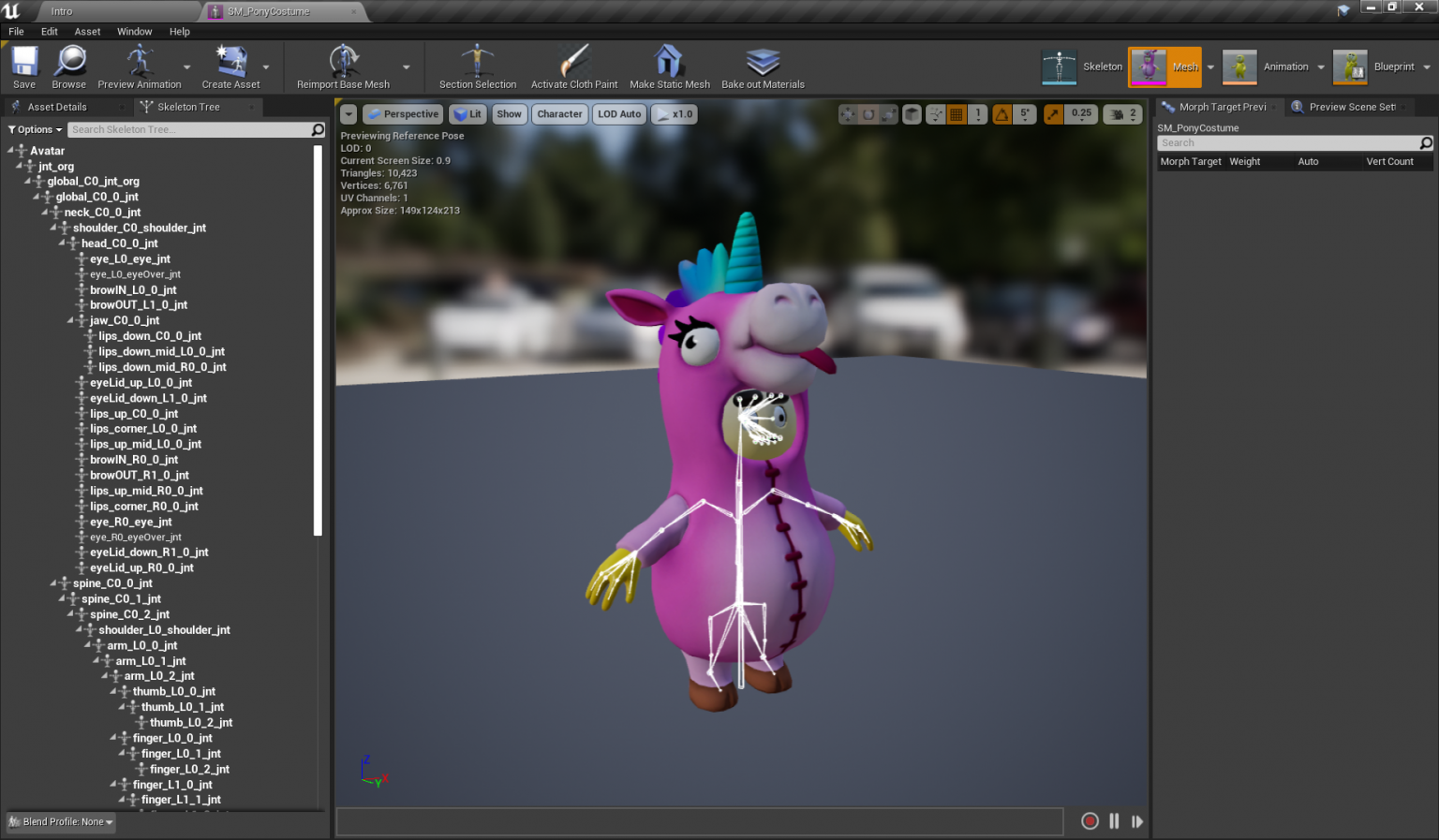
Task: Select the rotate gizmo in viewport toolbar
Action: tap(868, 114)
